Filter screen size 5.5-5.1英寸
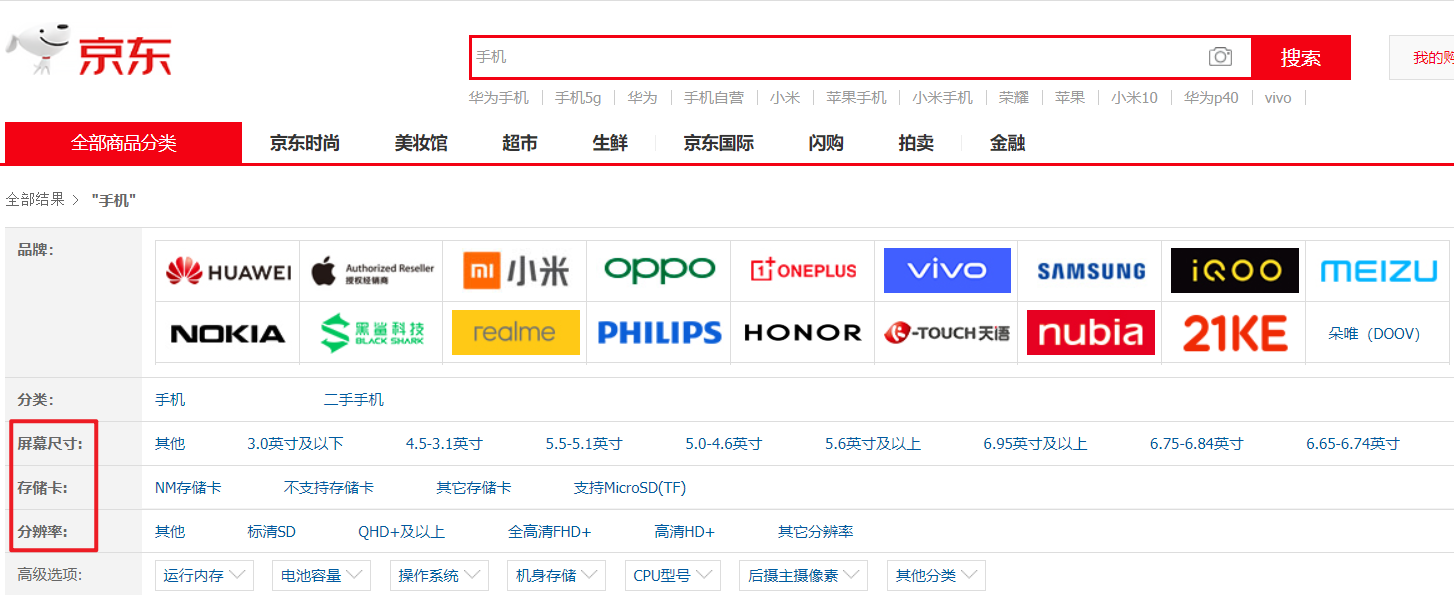The height and width of the screenshot is (595, 1454). pos(584,443)
